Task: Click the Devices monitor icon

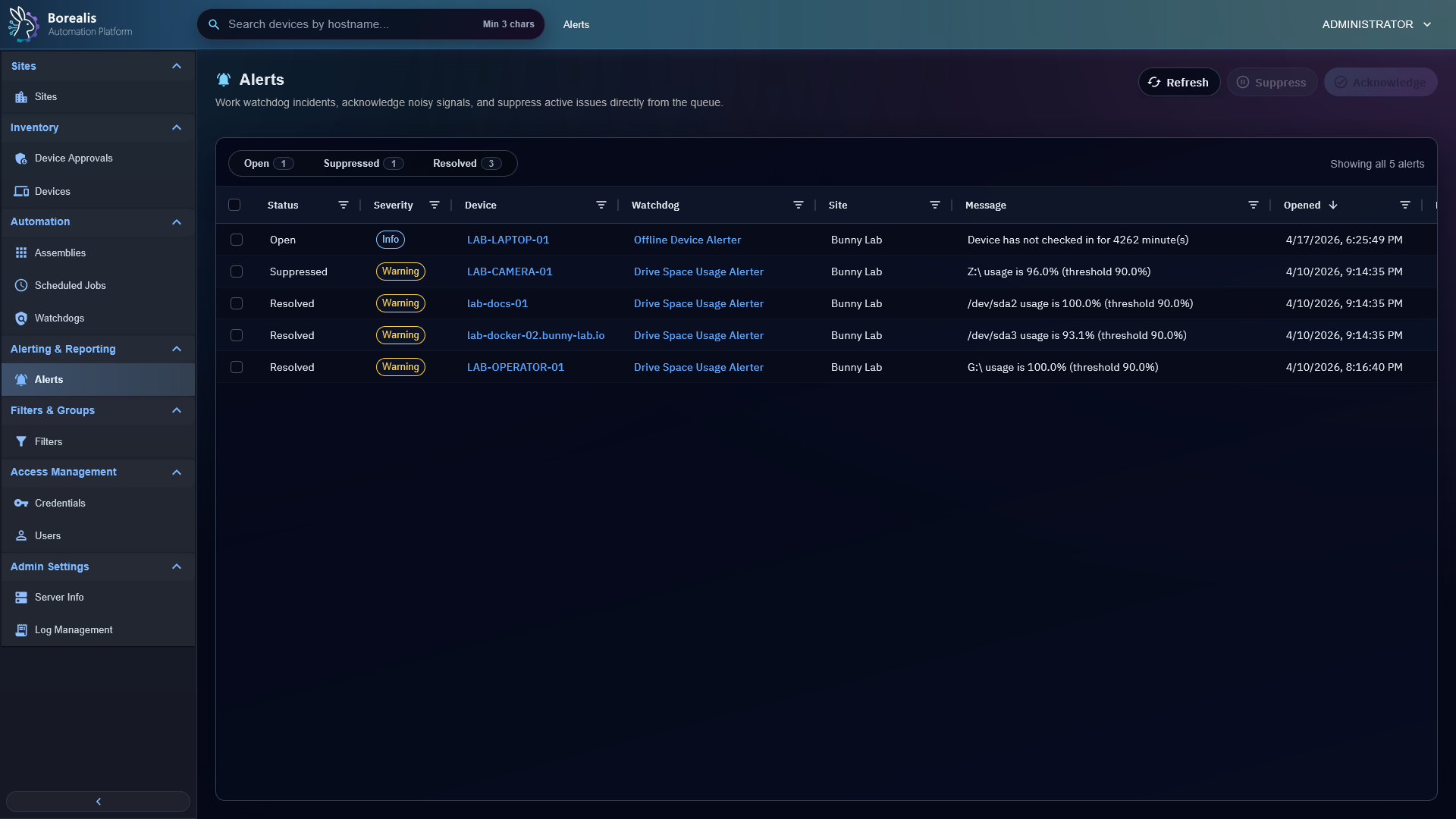Action: click(x=21, y=191)
